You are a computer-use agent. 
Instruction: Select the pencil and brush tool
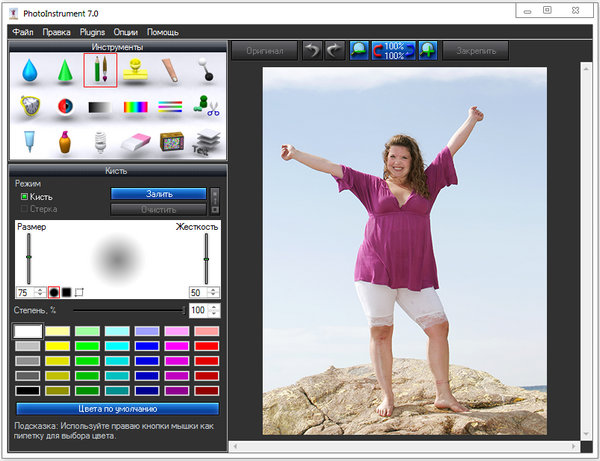pos(100,70)
